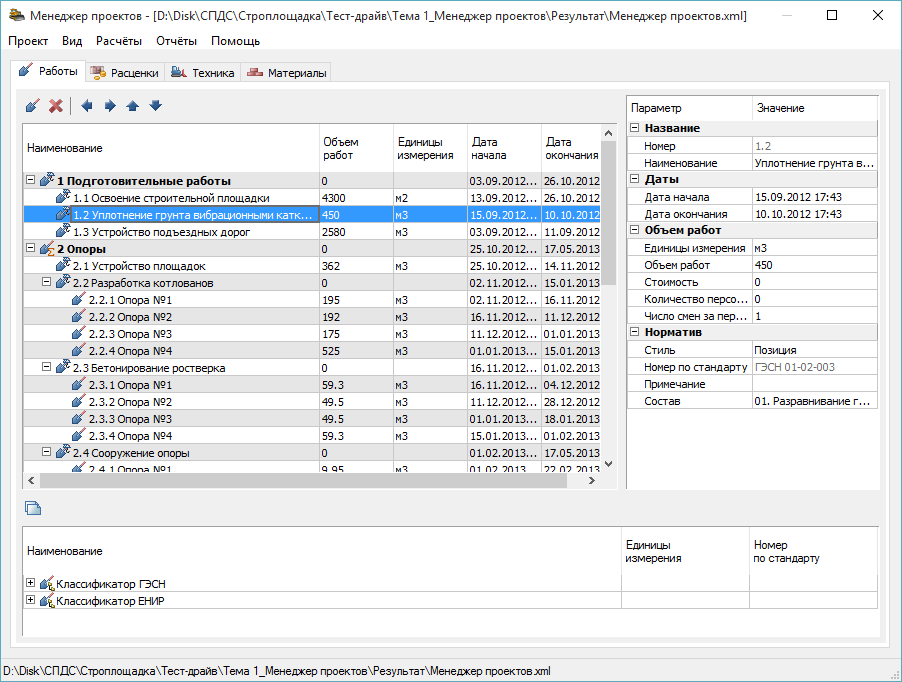Image resolution: width=902 pixels, height=682 pixels.
Task: Collapse 2.3 Бетонирование ростверка branch
Action: pos(47,367)
